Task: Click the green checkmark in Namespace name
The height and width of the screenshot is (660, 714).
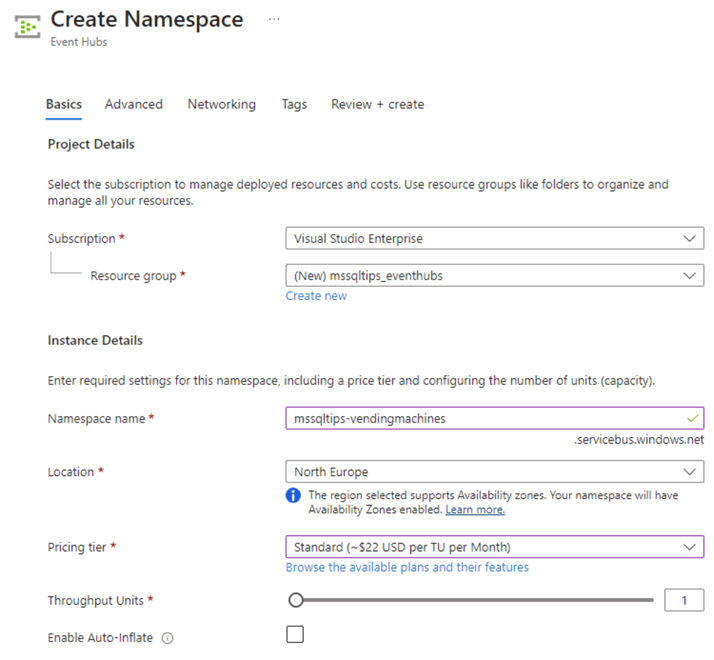Action: click(694, 418)
